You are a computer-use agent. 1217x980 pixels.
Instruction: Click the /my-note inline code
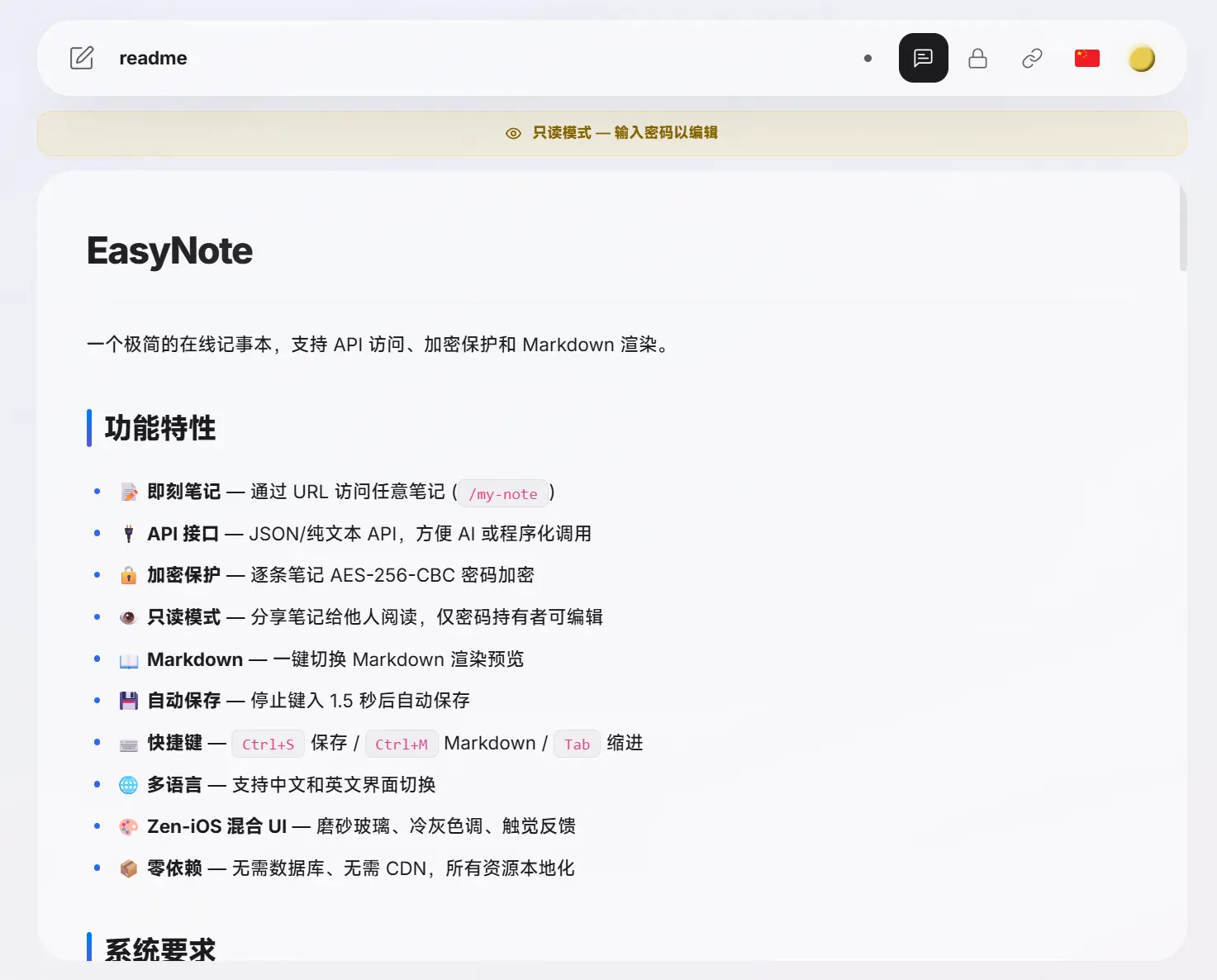(x=503, y=493)
